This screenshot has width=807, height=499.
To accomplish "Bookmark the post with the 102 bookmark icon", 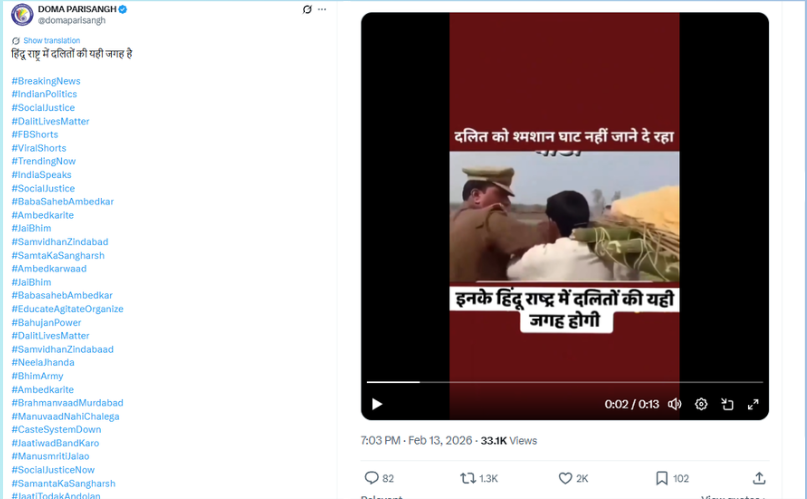I will click(x=662, y=478).
